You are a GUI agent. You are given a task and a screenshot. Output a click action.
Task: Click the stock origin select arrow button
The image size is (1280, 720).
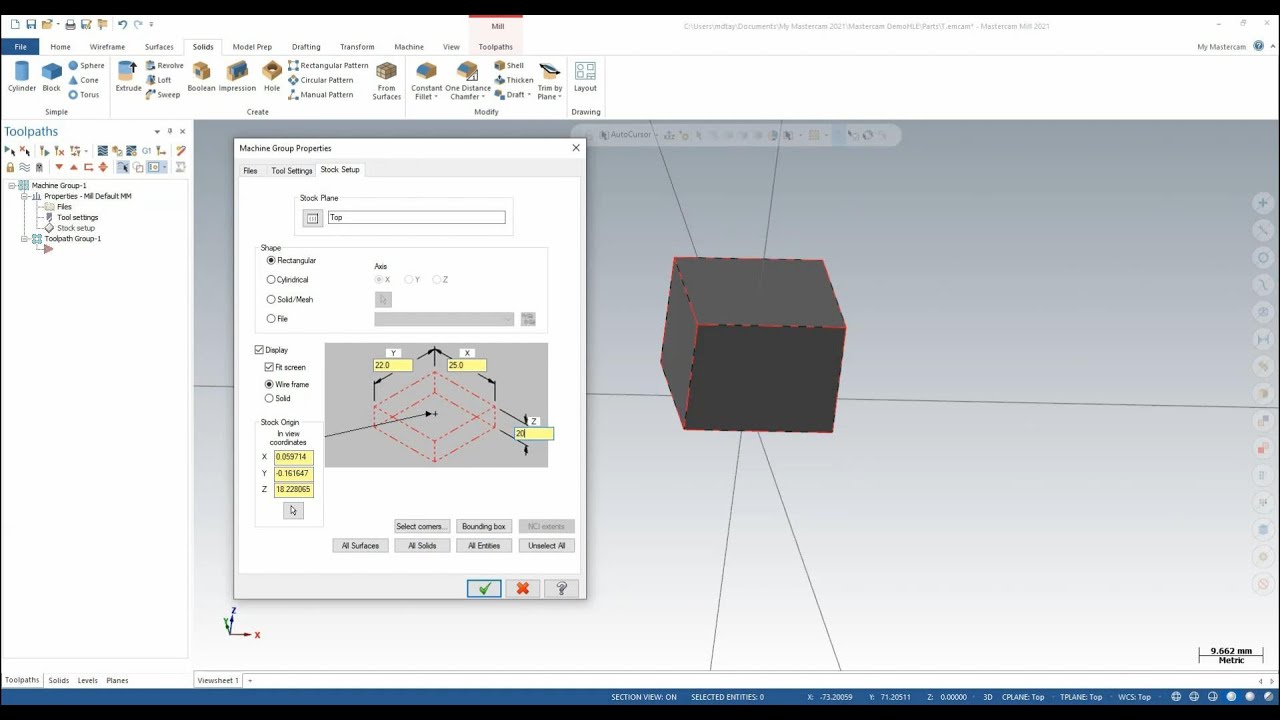point(292,511)
